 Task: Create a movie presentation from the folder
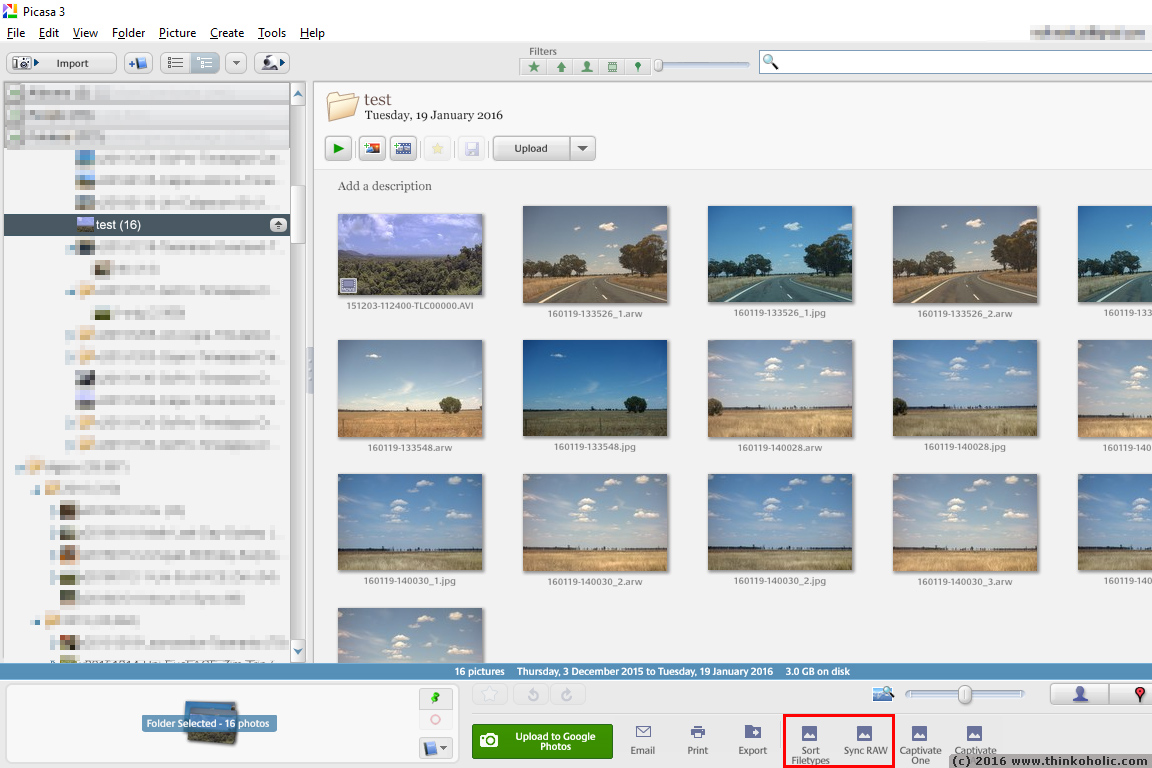click(x=403, y=148)
